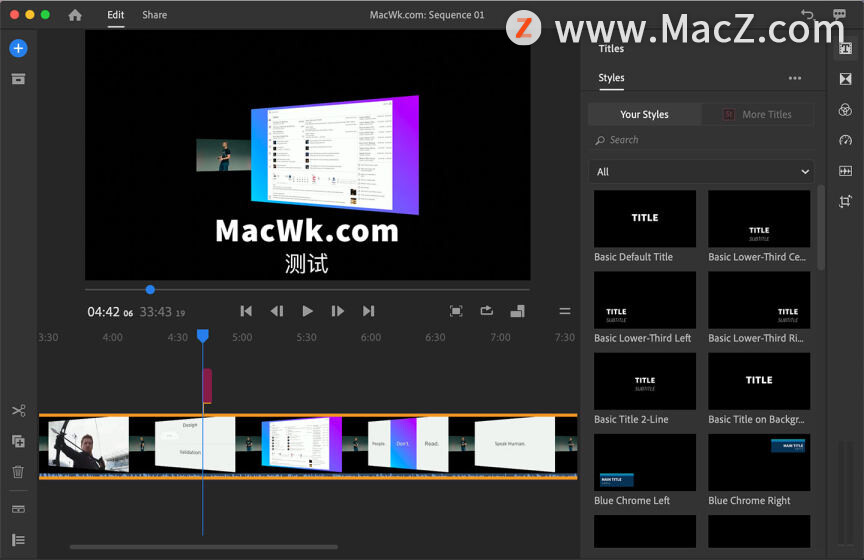Select the Split clip scissors tool
Screen dimensions: 864x560
point(18,411)
